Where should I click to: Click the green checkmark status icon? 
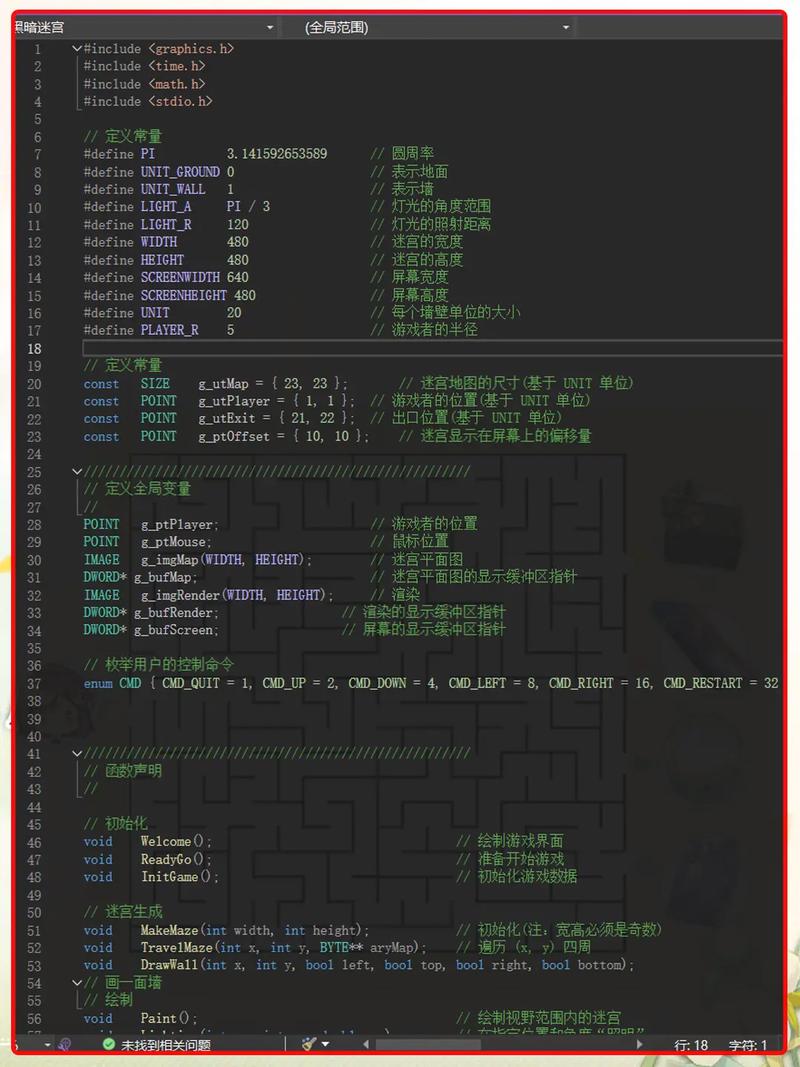108,1044
